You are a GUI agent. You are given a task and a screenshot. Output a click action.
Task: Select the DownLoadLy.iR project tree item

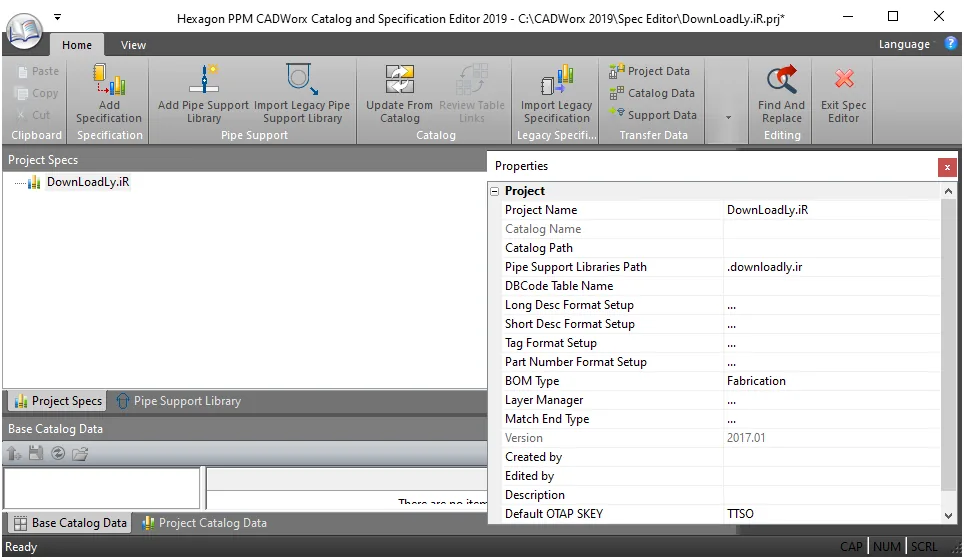click(87, 182)
